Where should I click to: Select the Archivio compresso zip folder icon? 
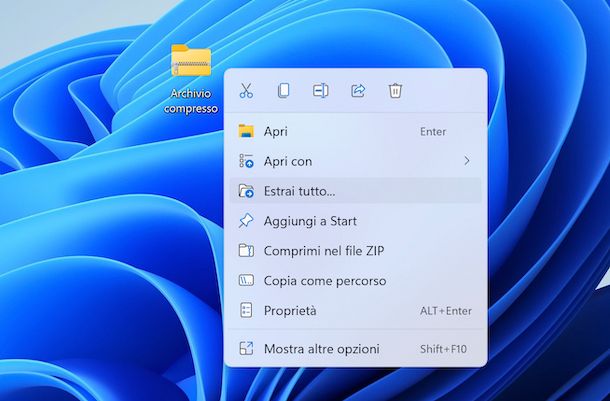191,60
